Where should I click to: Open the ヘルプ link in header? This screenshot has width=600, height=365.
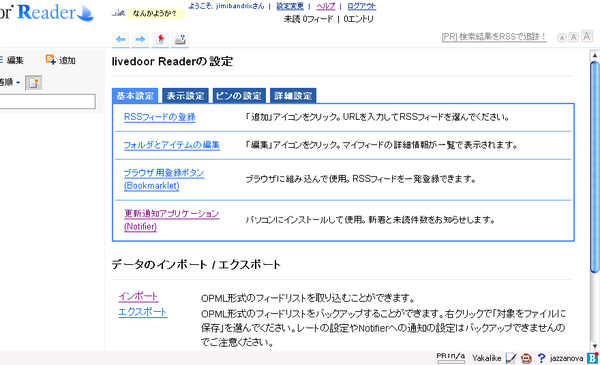click(x=326, y=6)
